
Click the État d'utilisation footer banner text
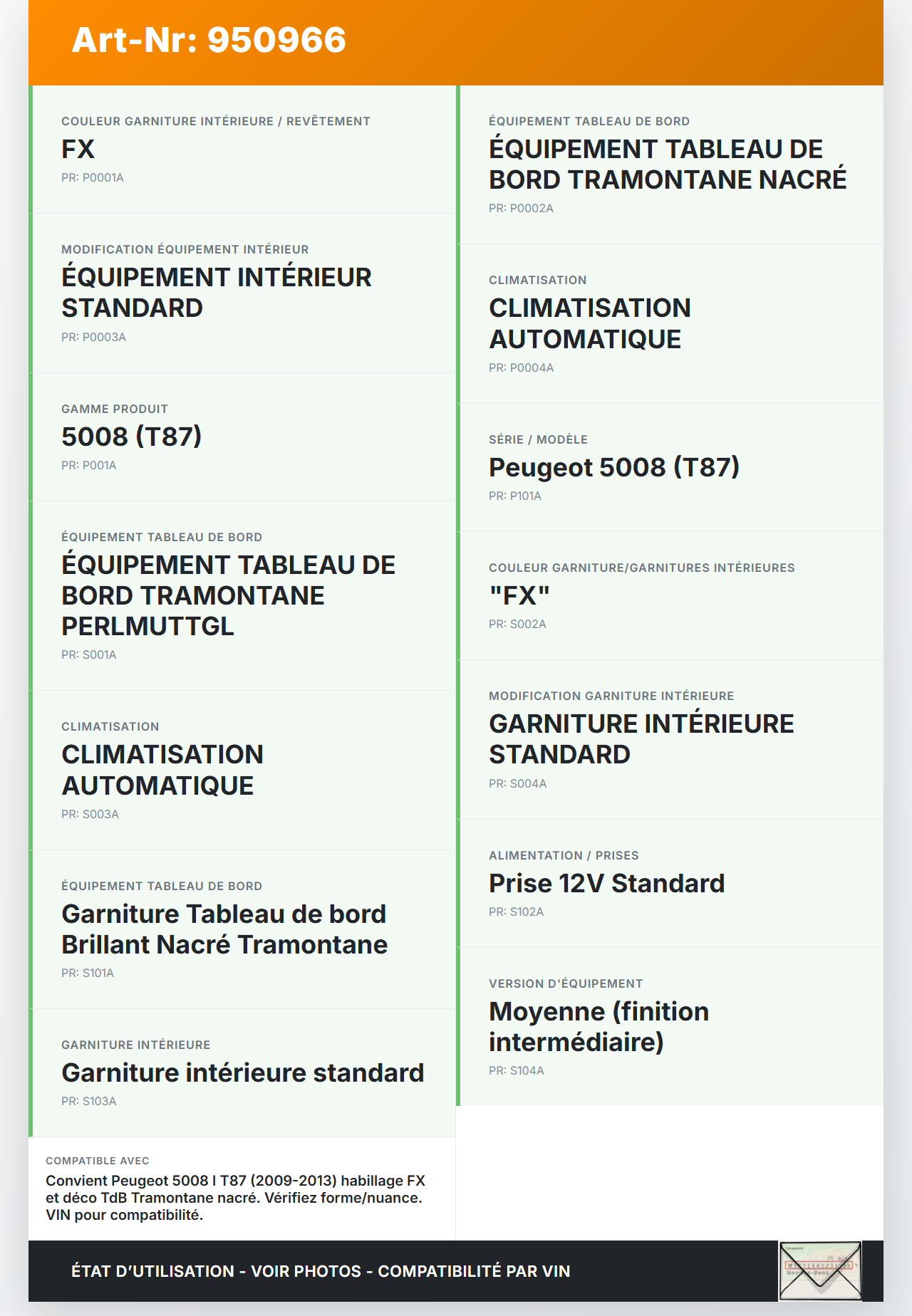click(321, 1271)
